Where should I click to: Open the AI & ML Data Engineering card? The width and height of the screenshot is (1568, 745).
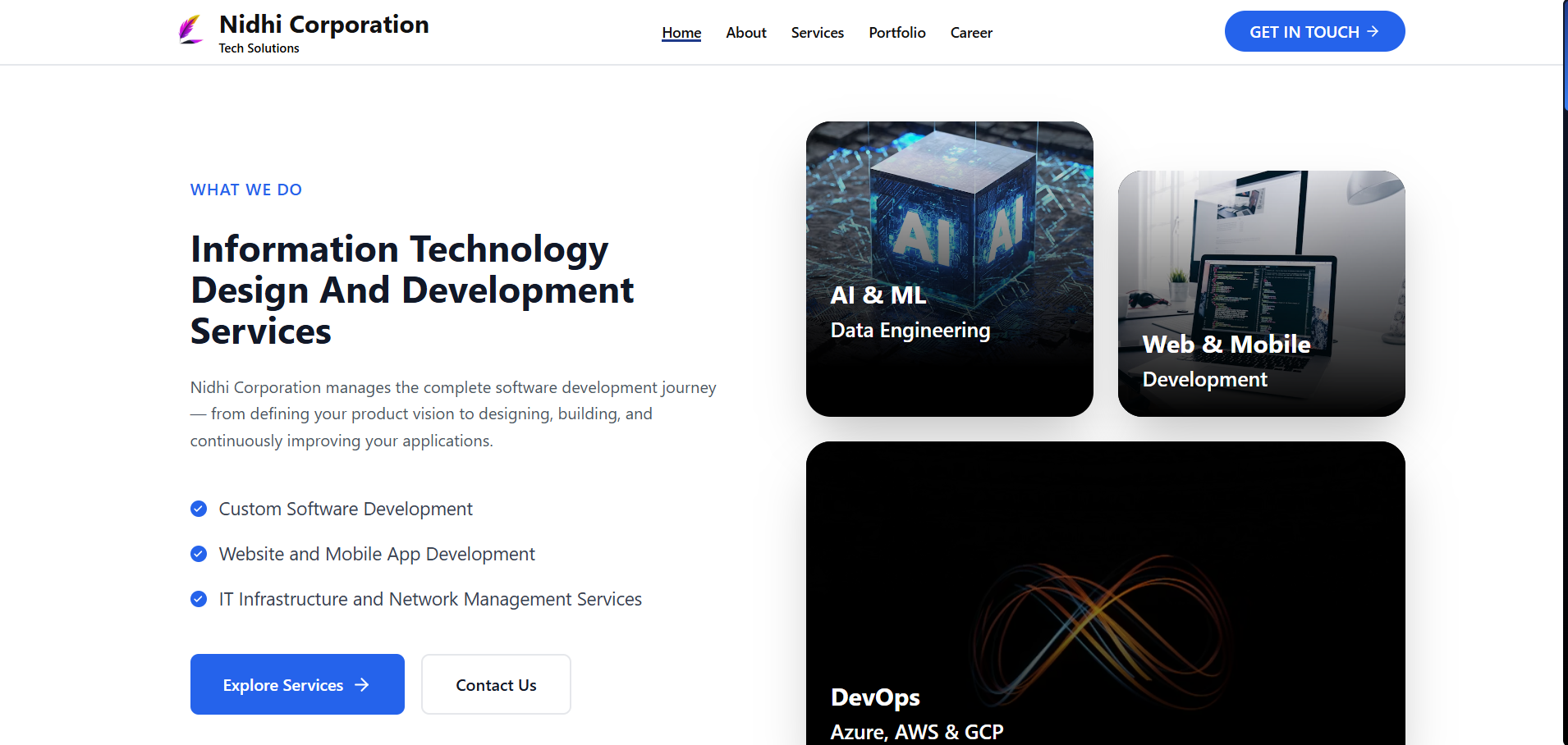pyautogui.click(x=950, y=269)
